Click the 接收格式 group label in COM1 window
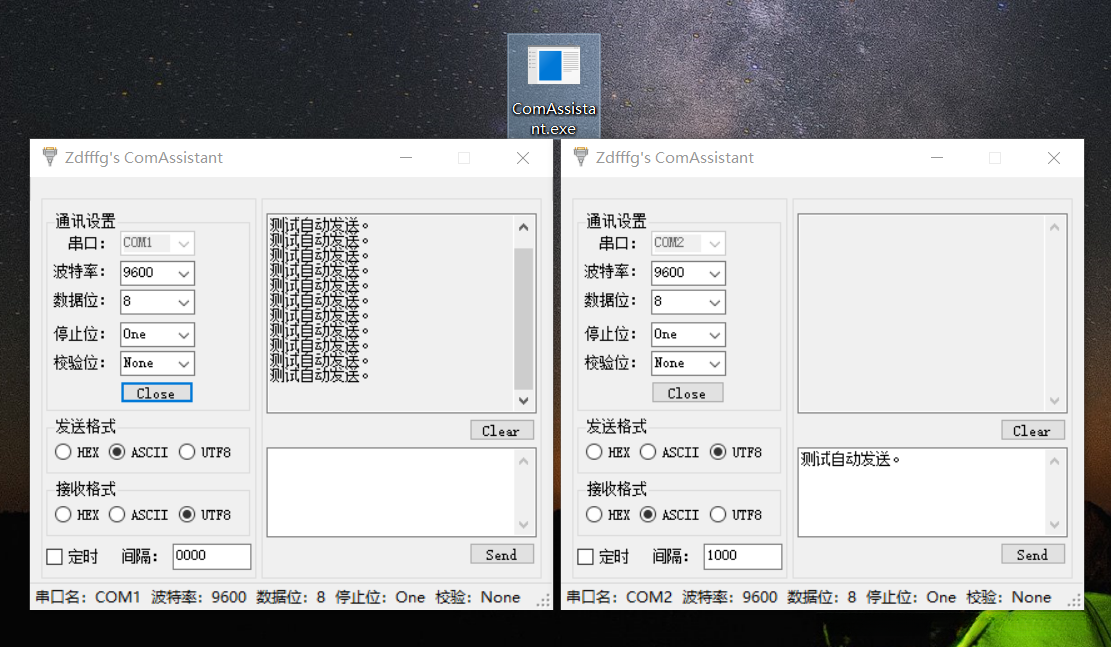This screenshot has width=1111, height=647. (x=86, y=489)
